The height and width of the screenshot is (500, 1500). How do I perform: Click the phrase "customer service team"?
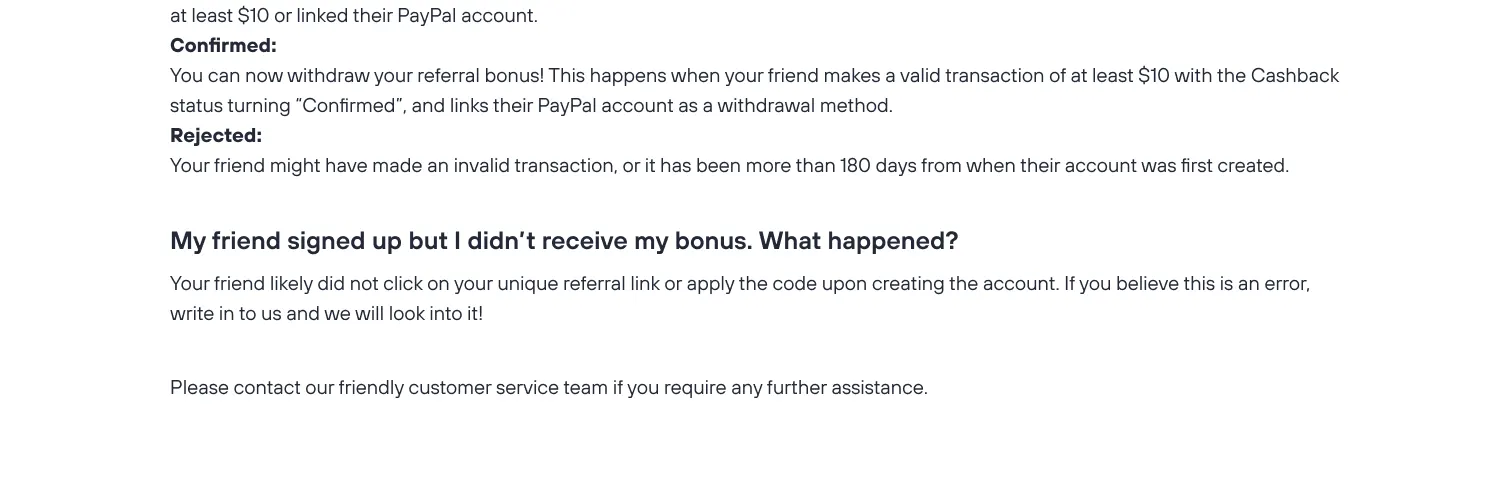click(507, 388)
